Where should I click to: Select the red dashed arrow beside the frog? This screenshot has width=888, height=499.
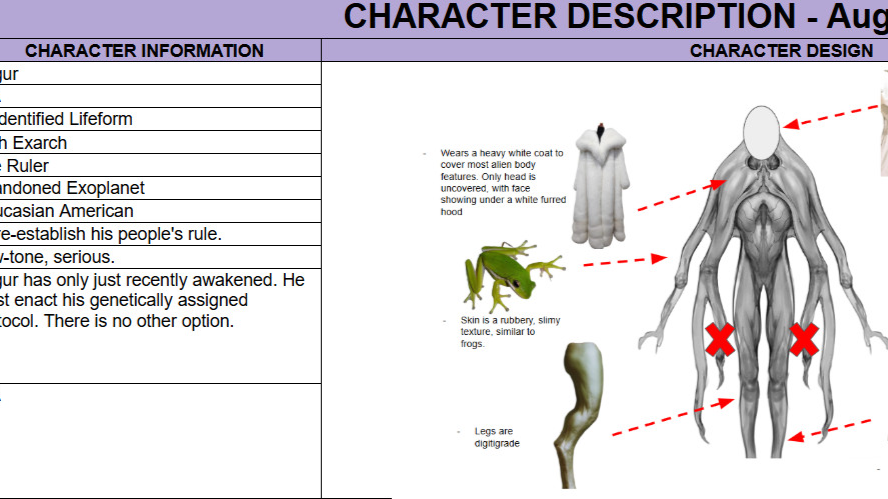tap(624, 261)
